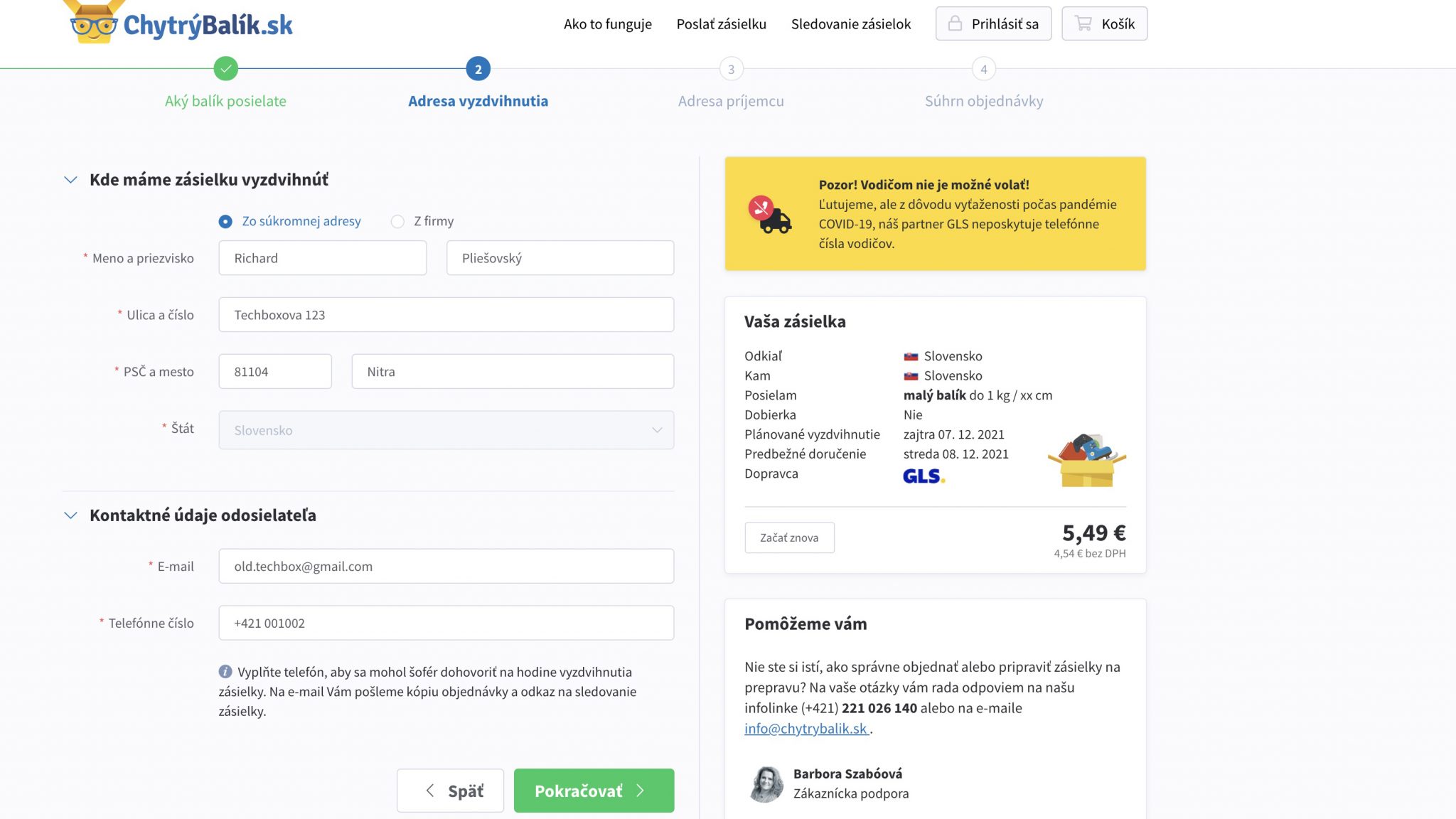This screenshot has height=819, width=1456.
Task: Click the E-mail input field
Action: click(x=446, y=566)
